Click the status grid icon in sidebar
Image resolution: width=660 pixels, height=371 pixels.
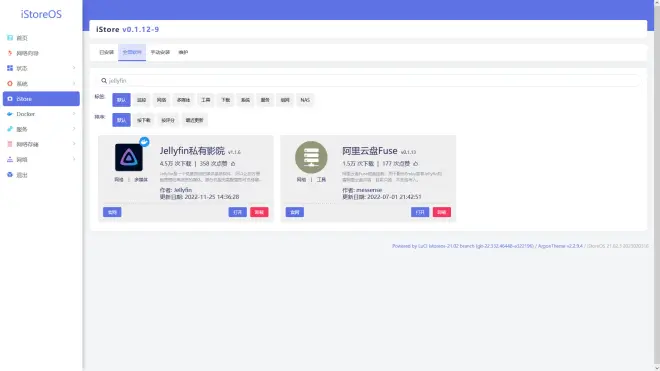click(x=10, y=68)
